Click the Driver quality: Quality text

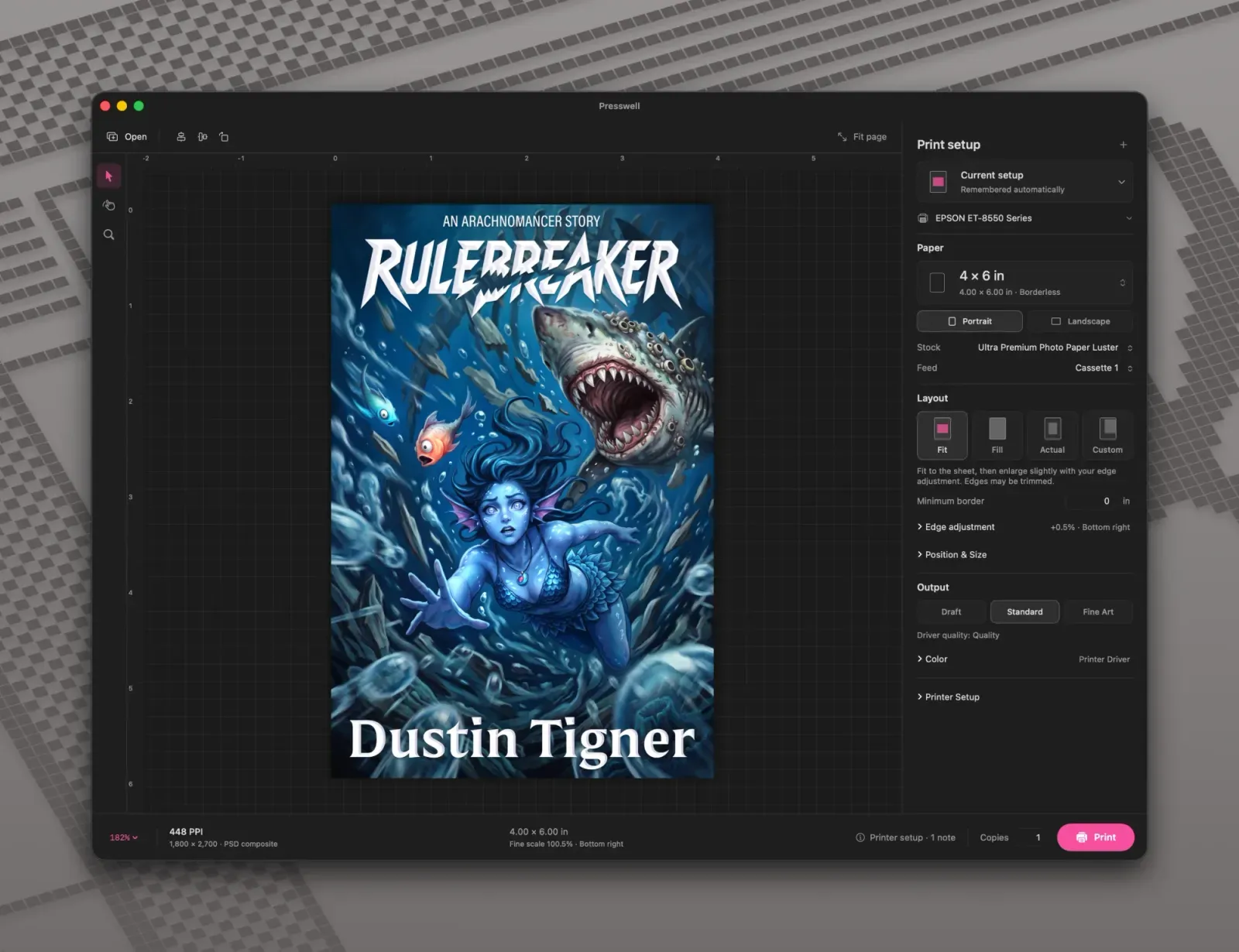pyautogui.click(x=958, y=635)
